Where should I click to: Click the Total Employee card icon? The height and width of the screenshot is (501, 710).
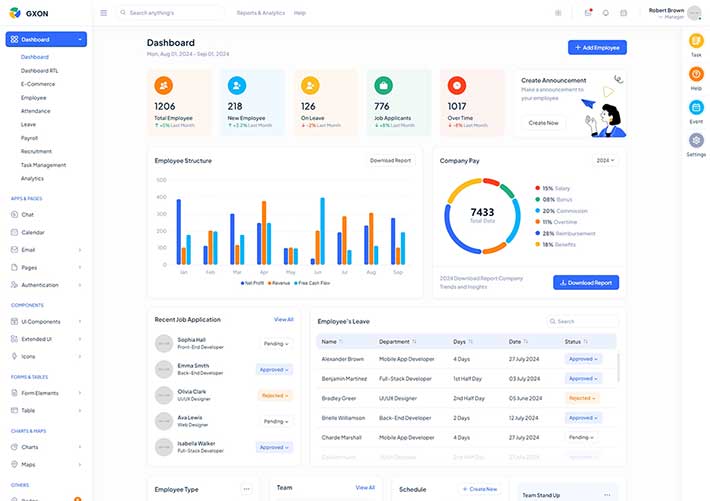tap(165, 85)
